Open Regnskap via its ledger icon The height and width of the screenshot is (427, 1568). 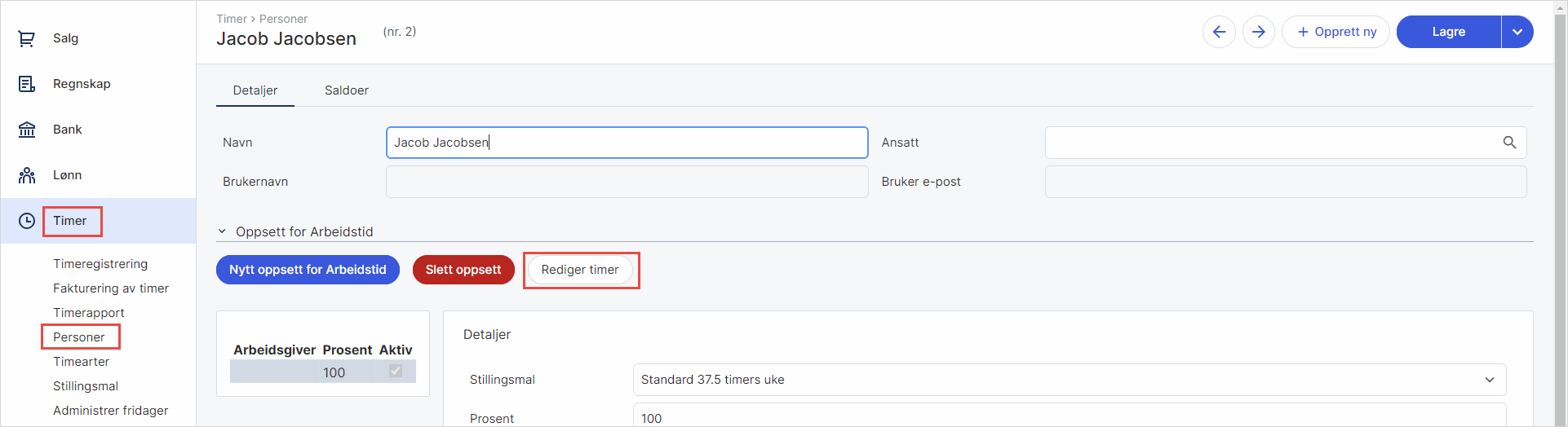coord(27,84)
